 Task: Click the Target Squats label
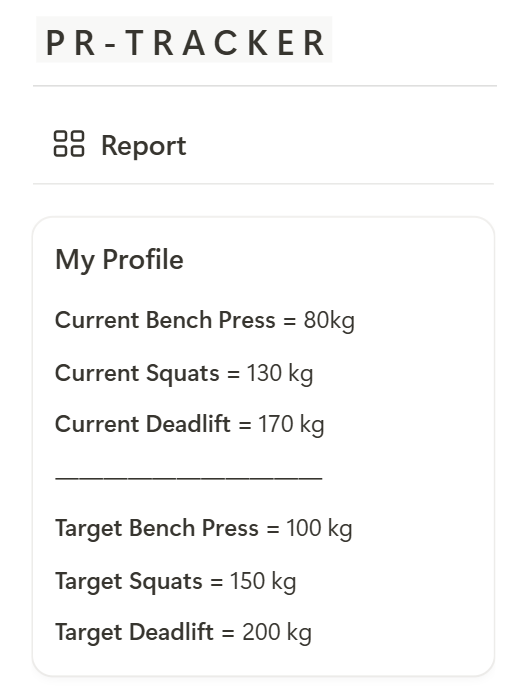pyautogui.click(x=129, y=581)
